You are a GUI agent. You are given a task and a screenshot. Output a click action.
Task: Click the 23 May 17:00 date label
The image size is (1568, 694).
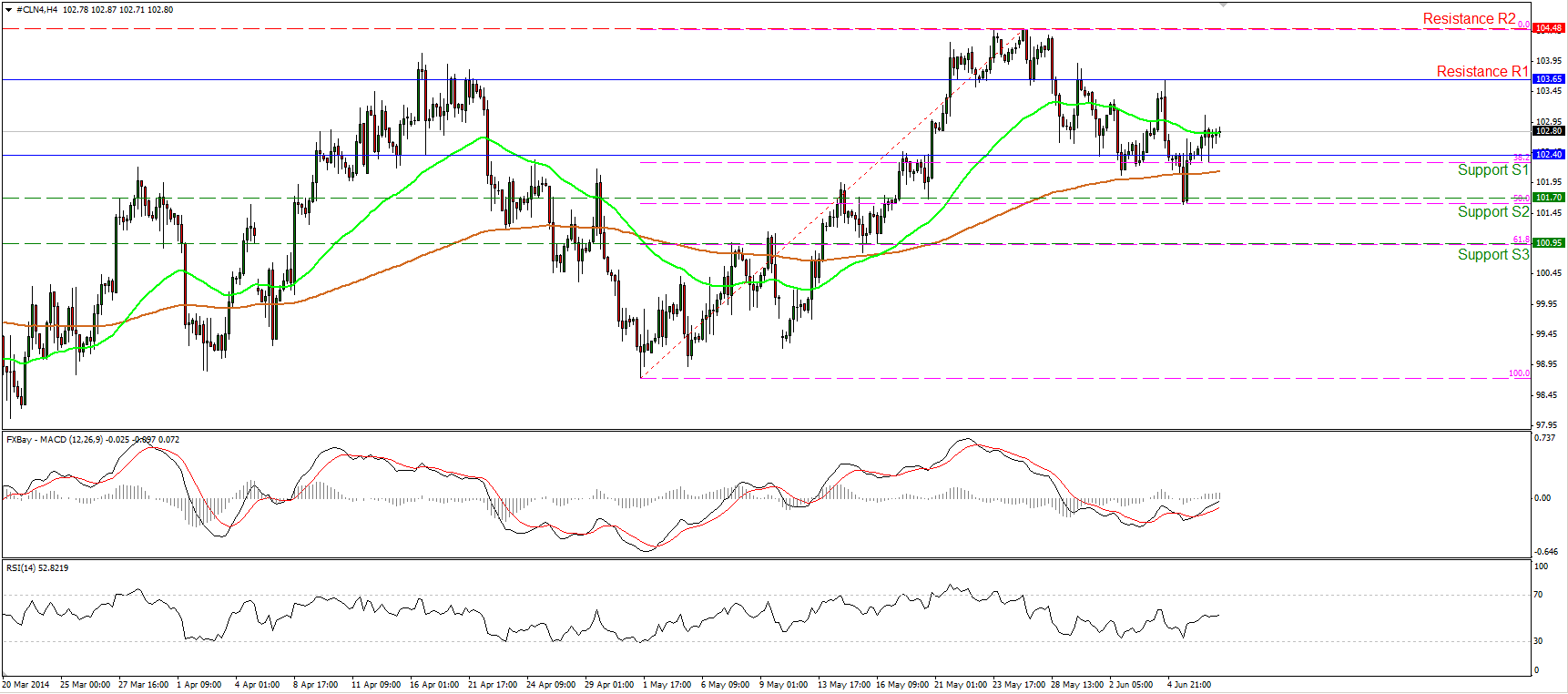pos(1019,685)
